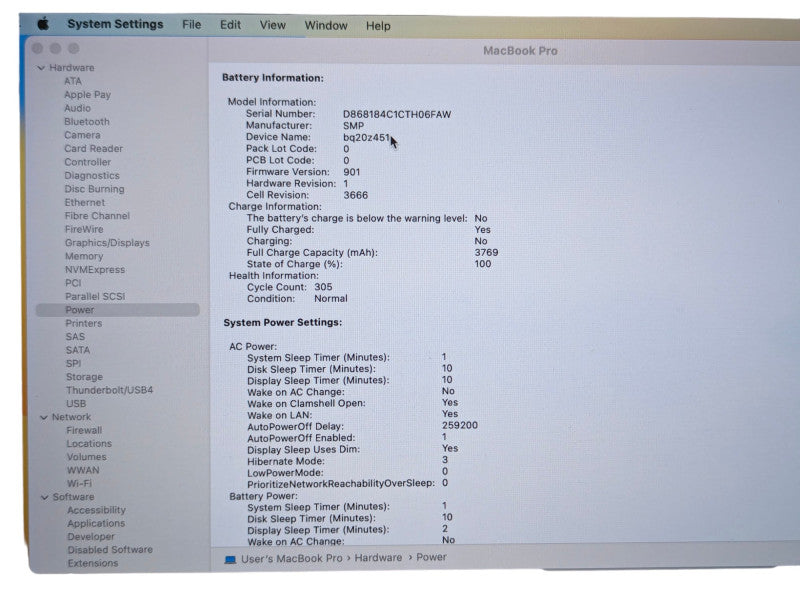Select Developer under Software
The width and height of the screenshot is (800, 602).
click(x=91, y=536)
